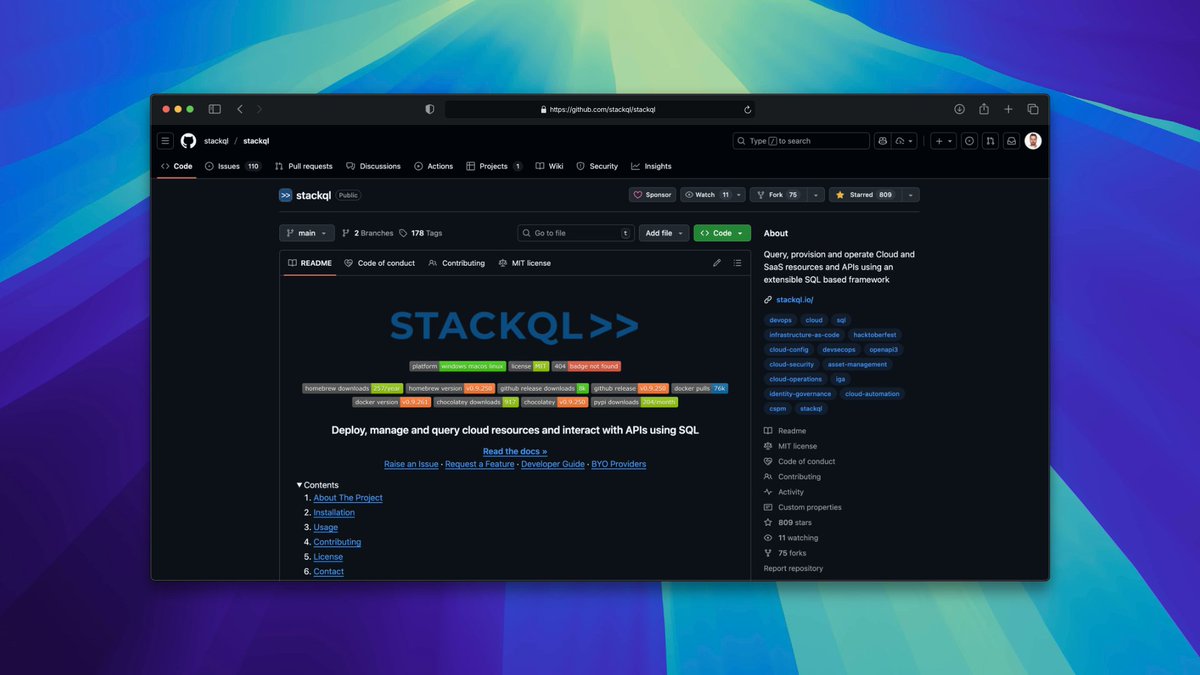Open the issues circle icon in the GitHub header
The image size is (1200, 675).
pos(969,141)
